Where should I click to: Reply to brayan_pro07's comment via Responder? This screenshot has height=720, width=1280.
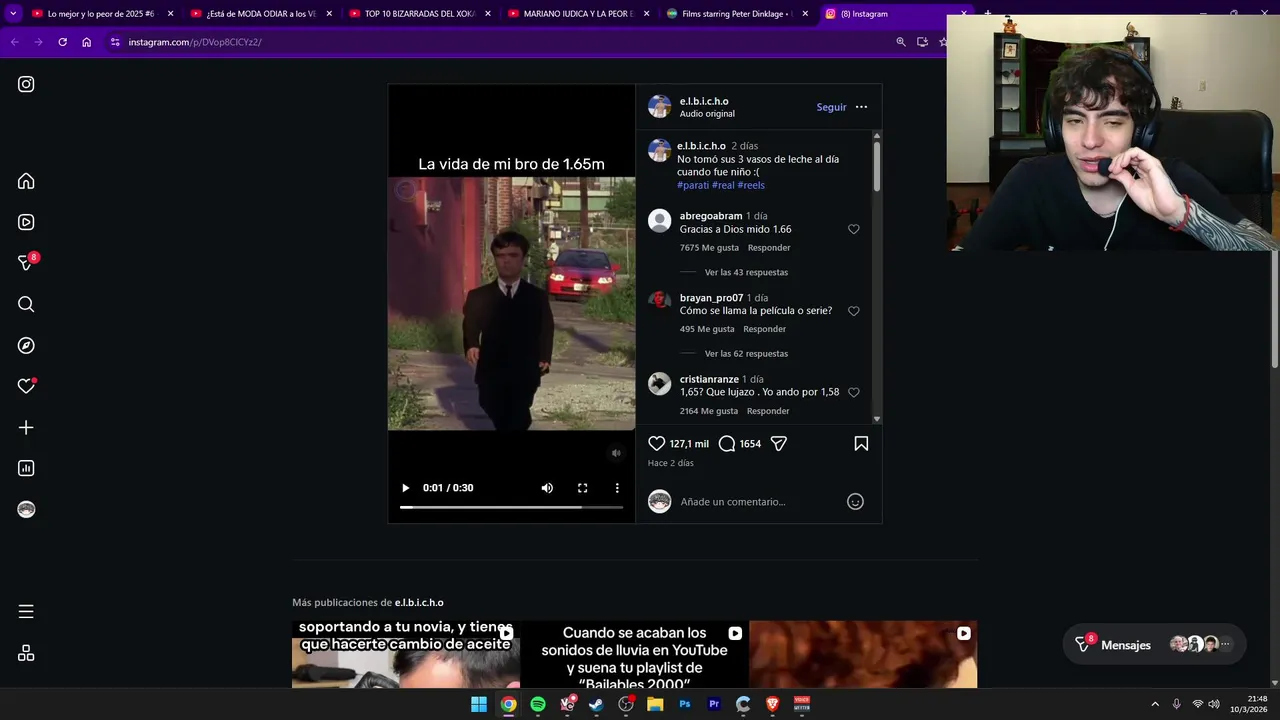point(764,329)
